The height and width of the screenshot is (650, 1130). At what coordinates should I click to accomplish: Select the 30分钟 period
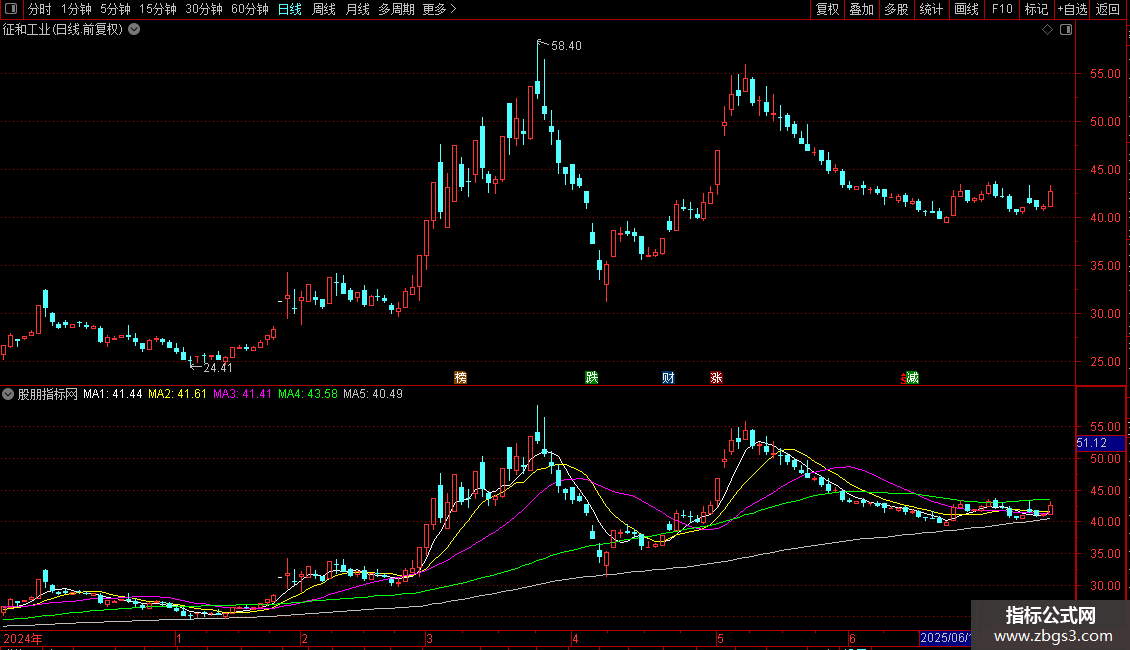(x=204, y=9)
